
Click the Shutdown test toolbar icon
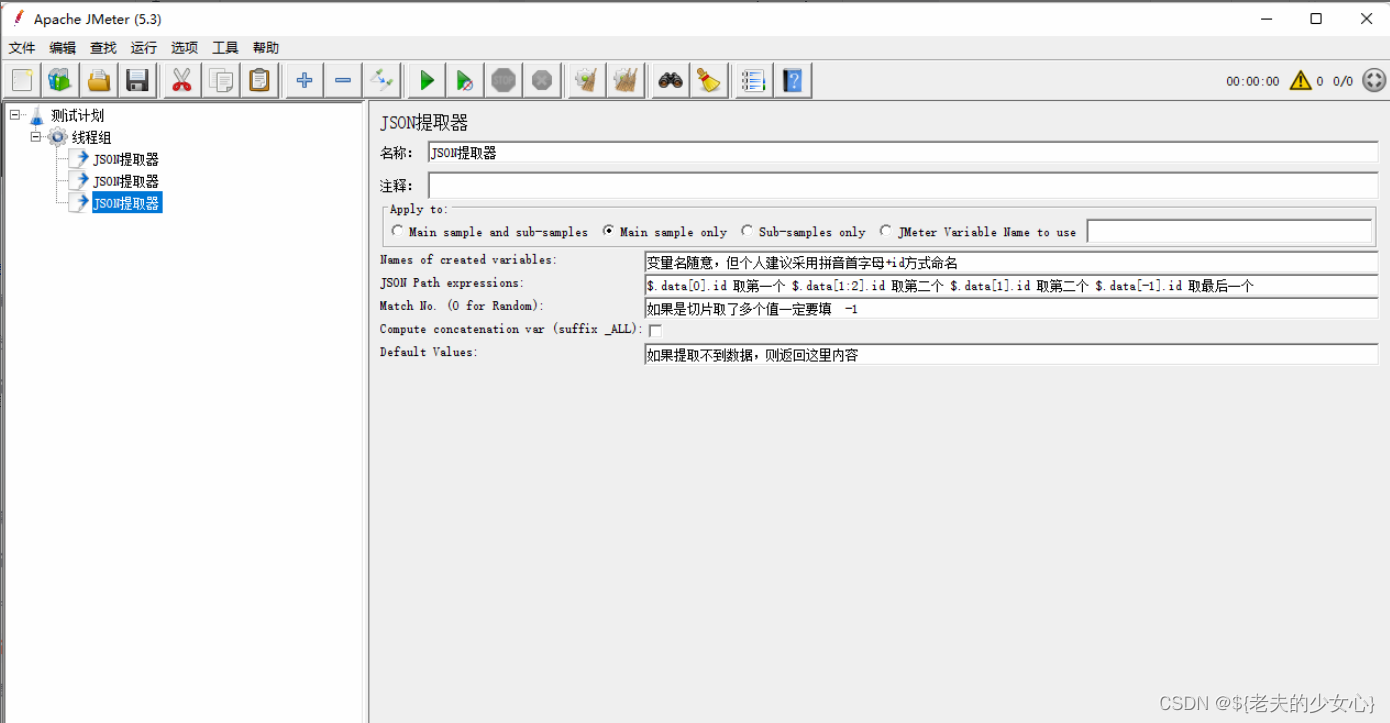(x=542, y=80)
